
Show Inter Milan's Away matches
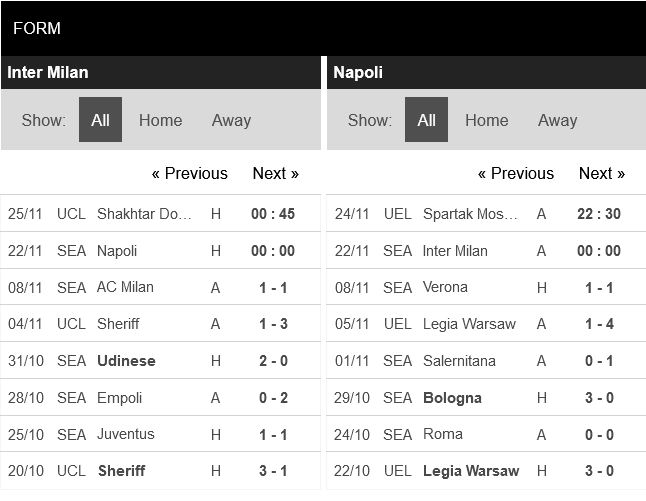tap(231, 120)
